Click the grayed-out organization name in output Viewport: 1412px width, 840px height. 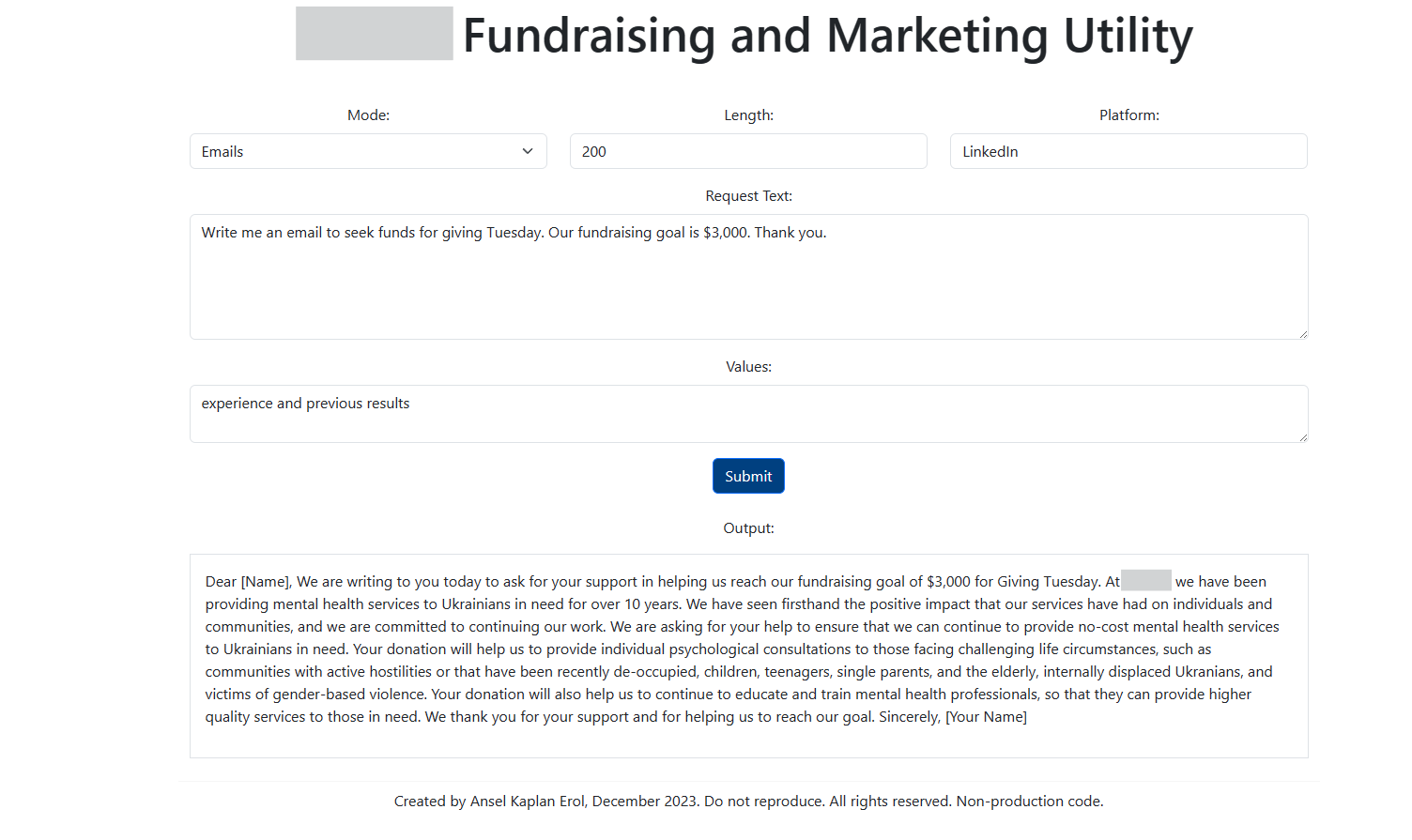tap(1145, 581)
